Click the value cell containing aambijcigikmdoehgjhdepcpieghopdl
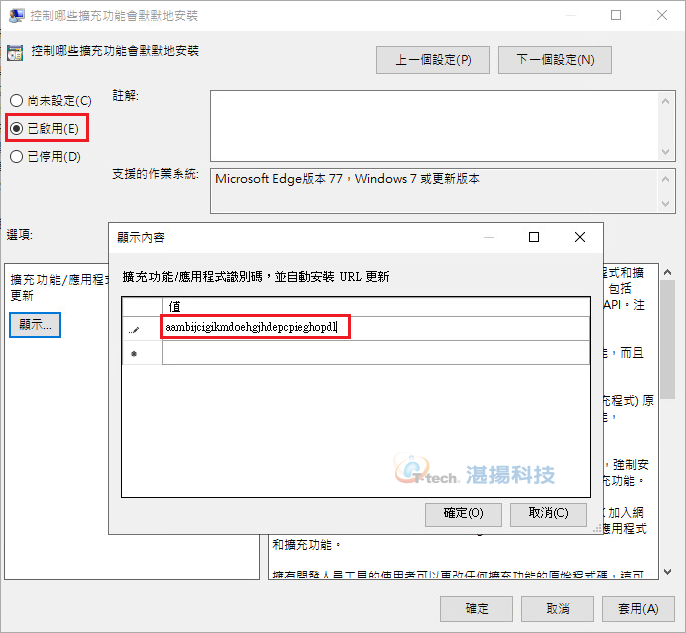The image size is (686, 633). click(x=376, y=328)
